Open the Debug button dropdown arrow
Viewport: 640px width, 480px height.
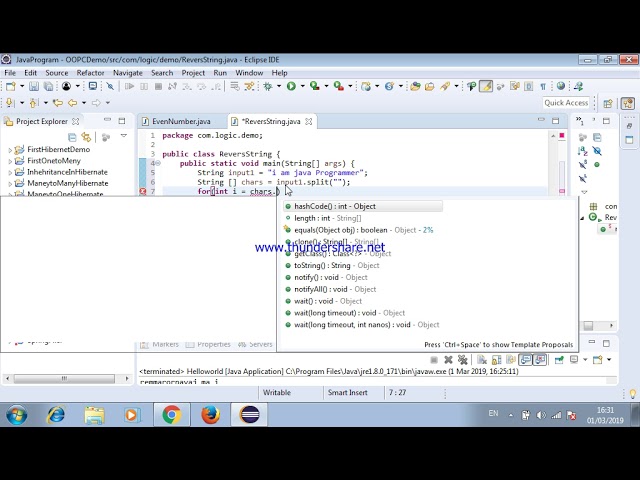click(x=279, y=86)
